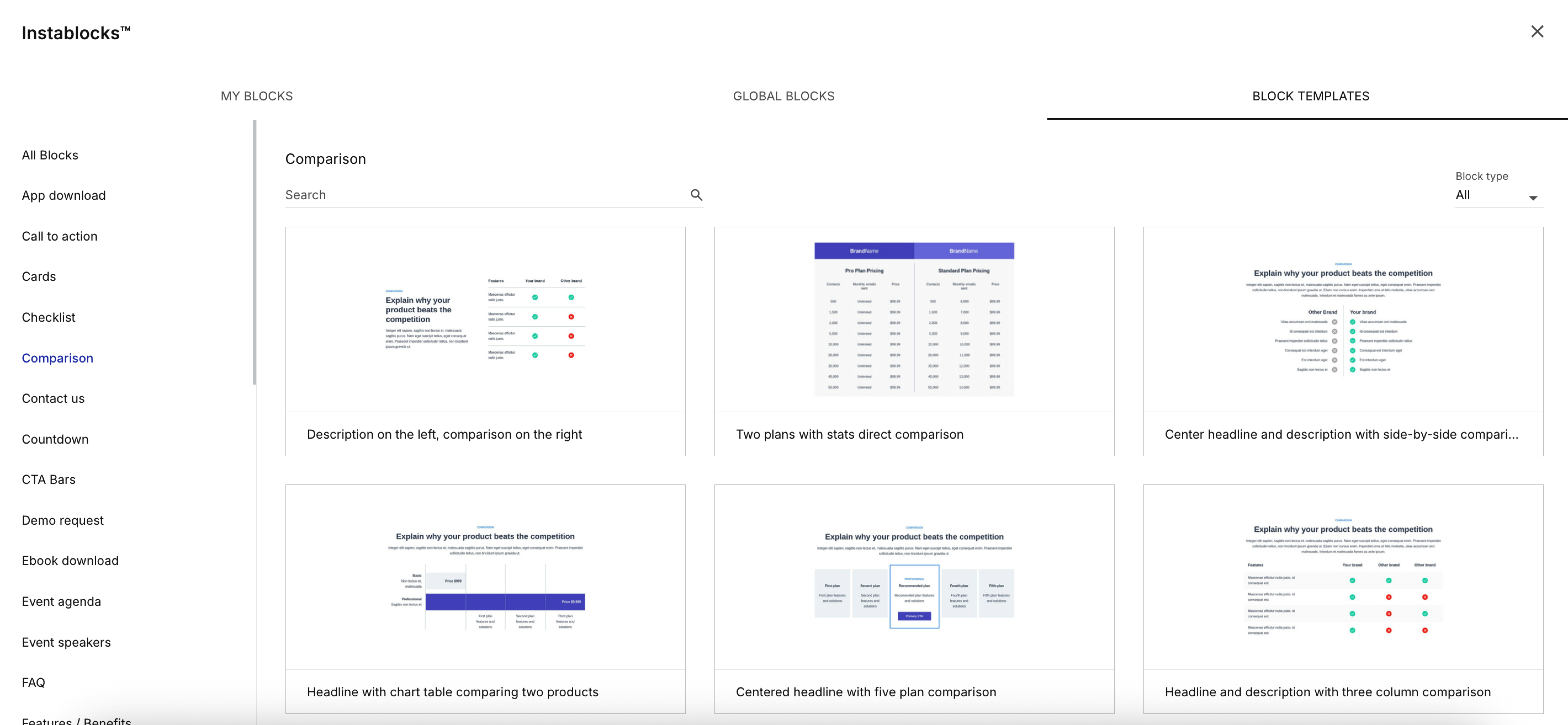The width and height of the screenshot is (1568, 725).
Task: Click the 'Centered headline with five plan comparison' caption
Action: [x=866, y=692]
